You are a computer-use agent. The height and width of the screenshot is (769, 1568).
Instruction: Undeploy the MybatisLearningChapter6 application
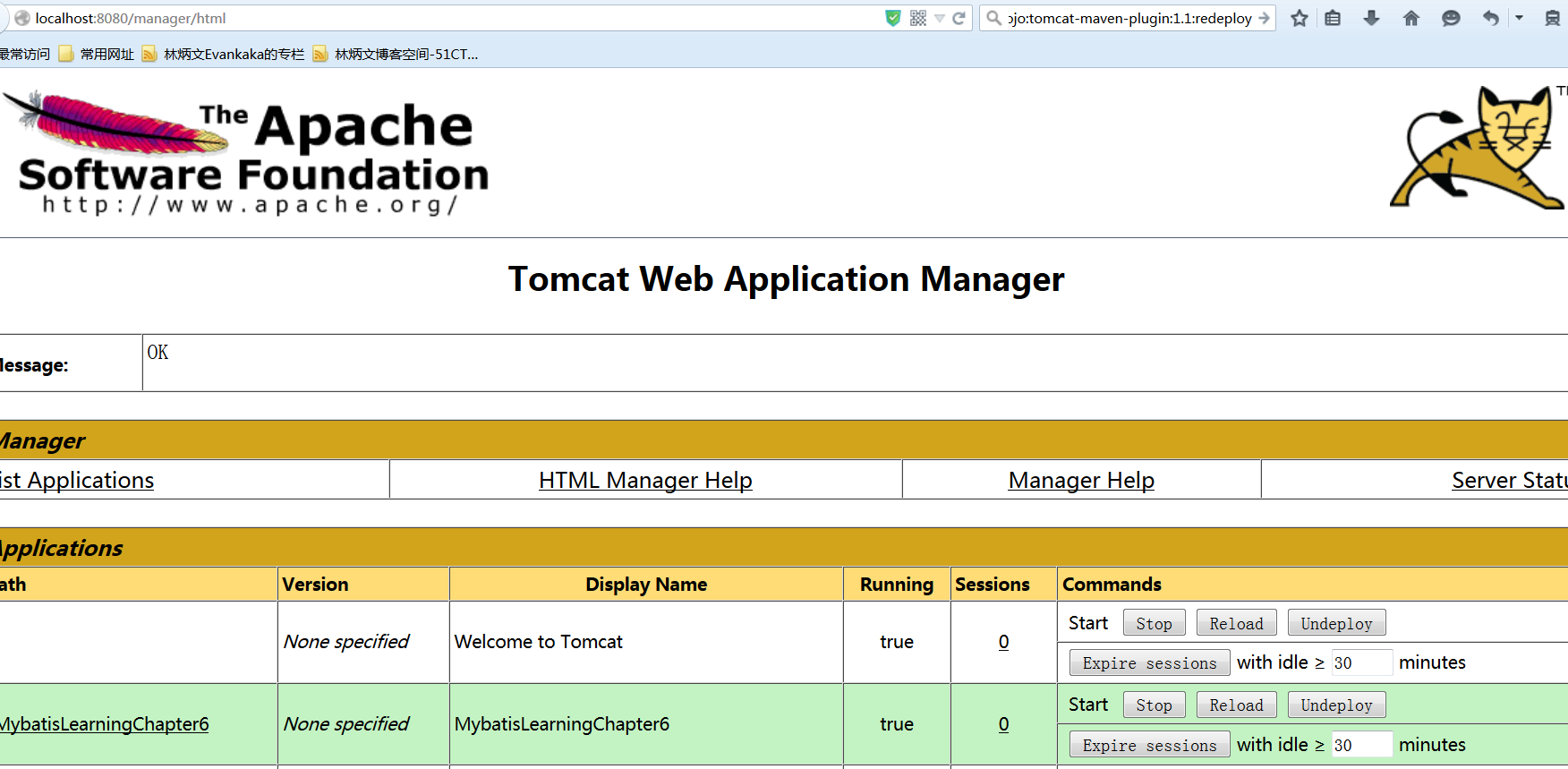pos(1336,705)
